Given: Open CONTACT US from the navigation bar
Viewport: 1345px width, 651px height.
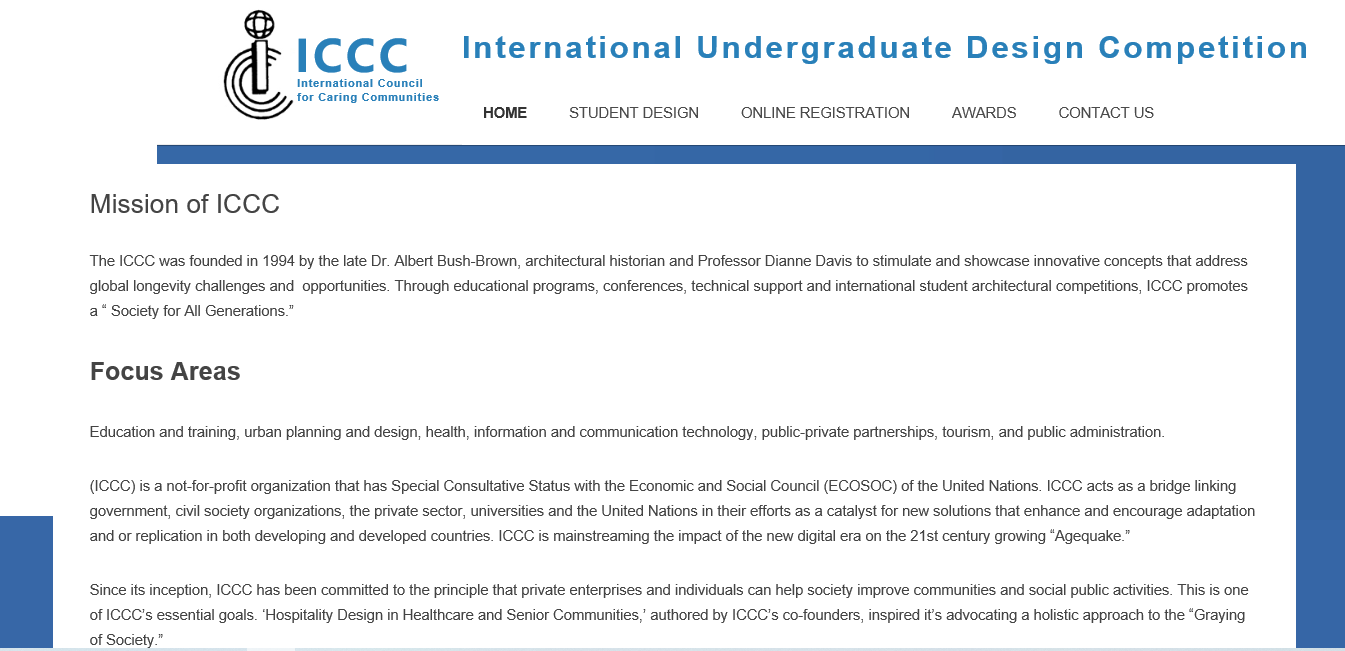Looking at the screenshot, I should pyautogui.click(x=1106, y=113).
